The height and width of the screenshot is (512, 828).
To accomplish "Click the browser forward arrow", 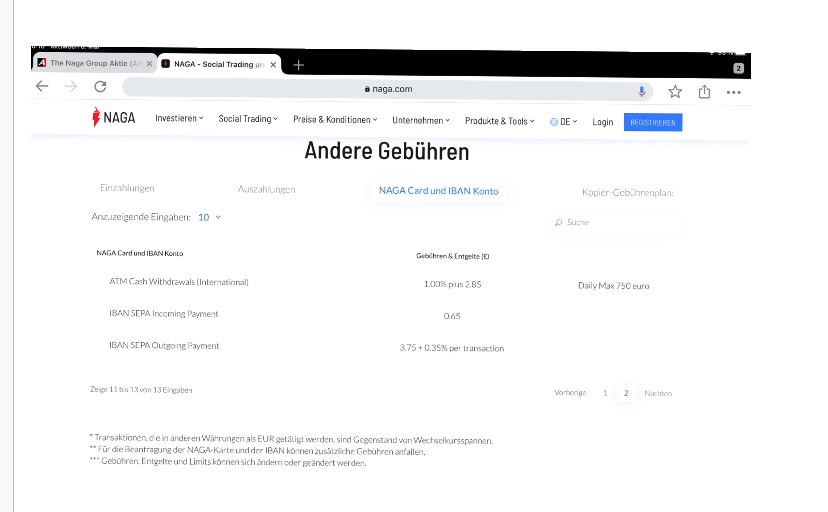I will [70, 87].
